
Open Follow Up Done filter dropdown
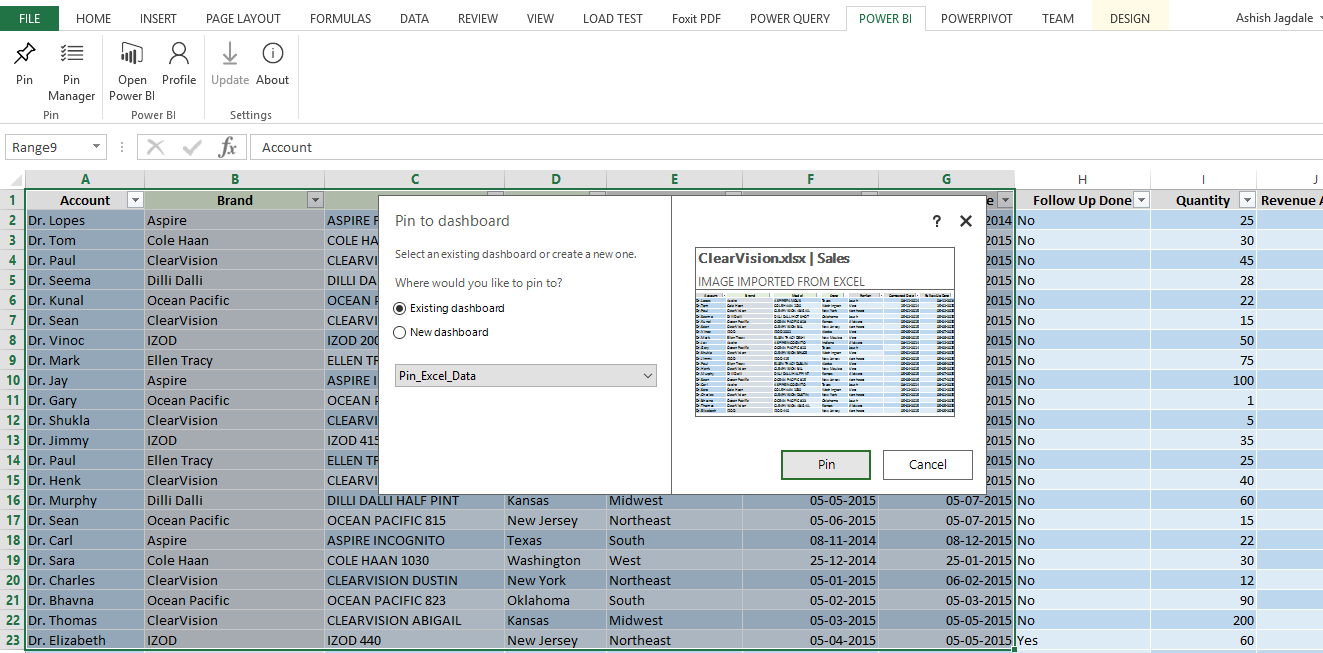pos(1141,200)
